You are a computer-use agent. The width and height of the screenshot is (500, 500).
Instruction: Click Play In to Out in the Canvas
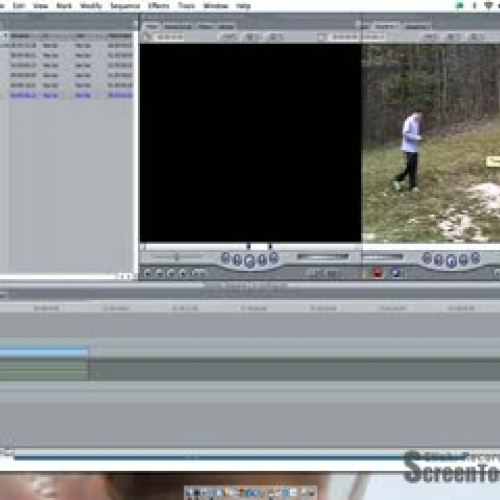pos(439,260)
